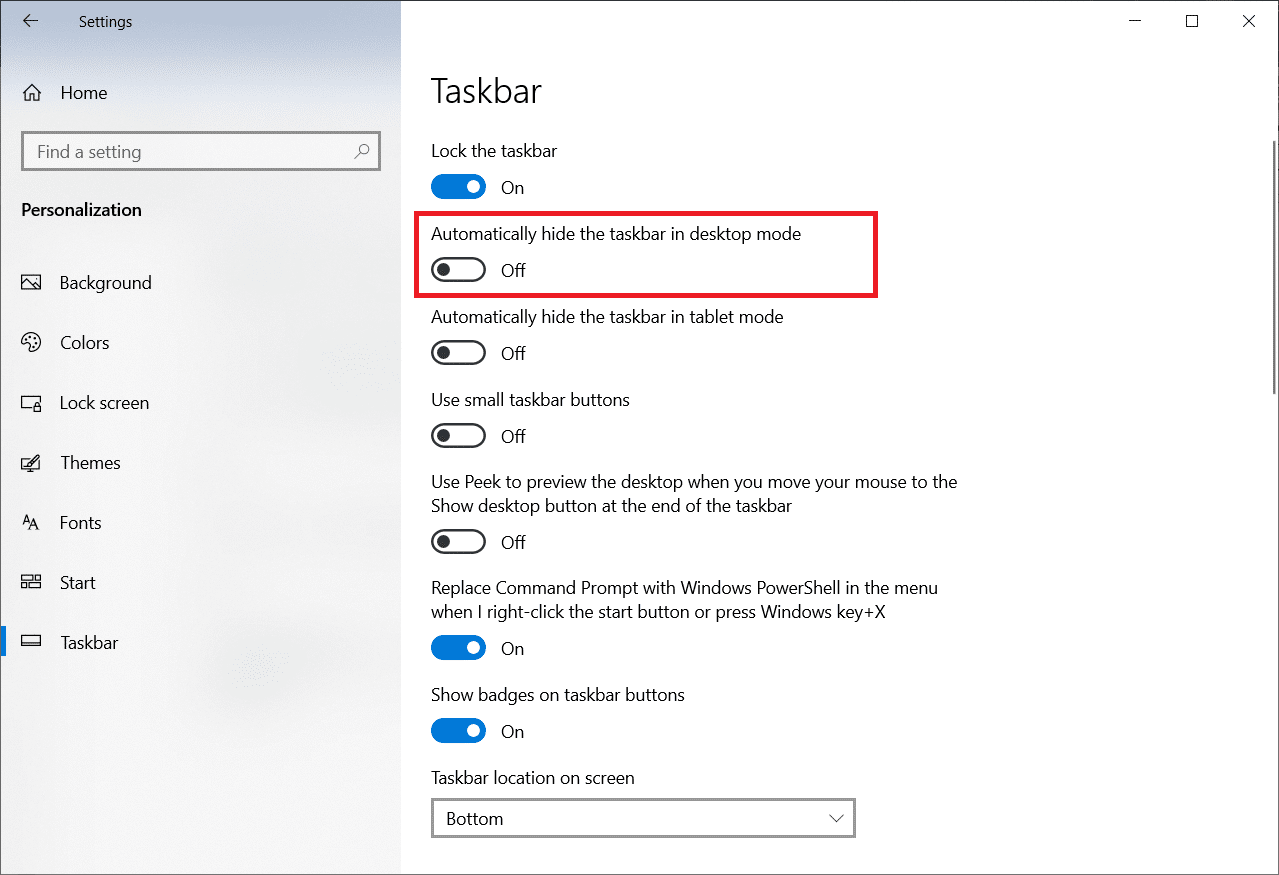Select the Background picture icon

[x=31, y=283]
